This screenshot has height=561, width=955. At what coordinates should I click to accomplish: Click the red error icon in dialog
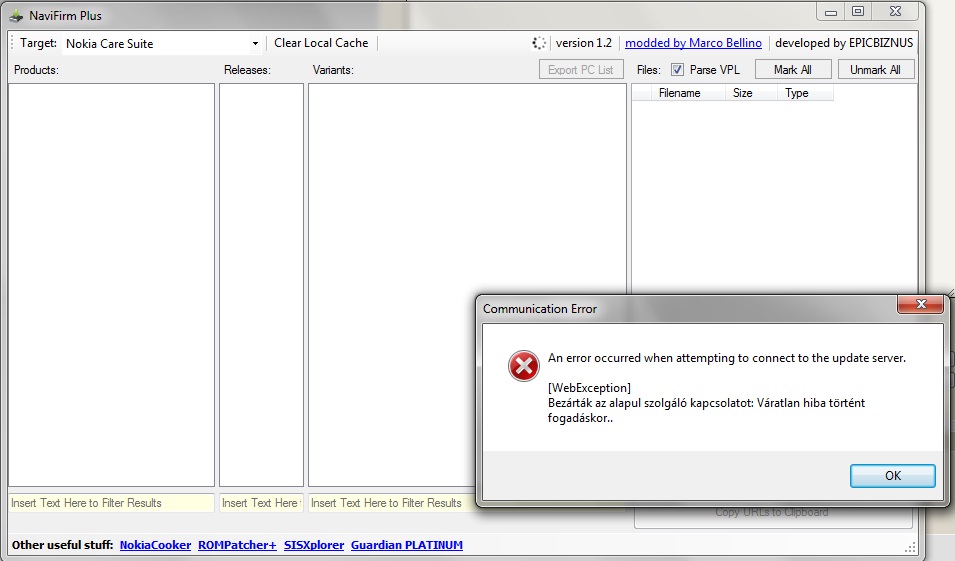coord(524,365)
